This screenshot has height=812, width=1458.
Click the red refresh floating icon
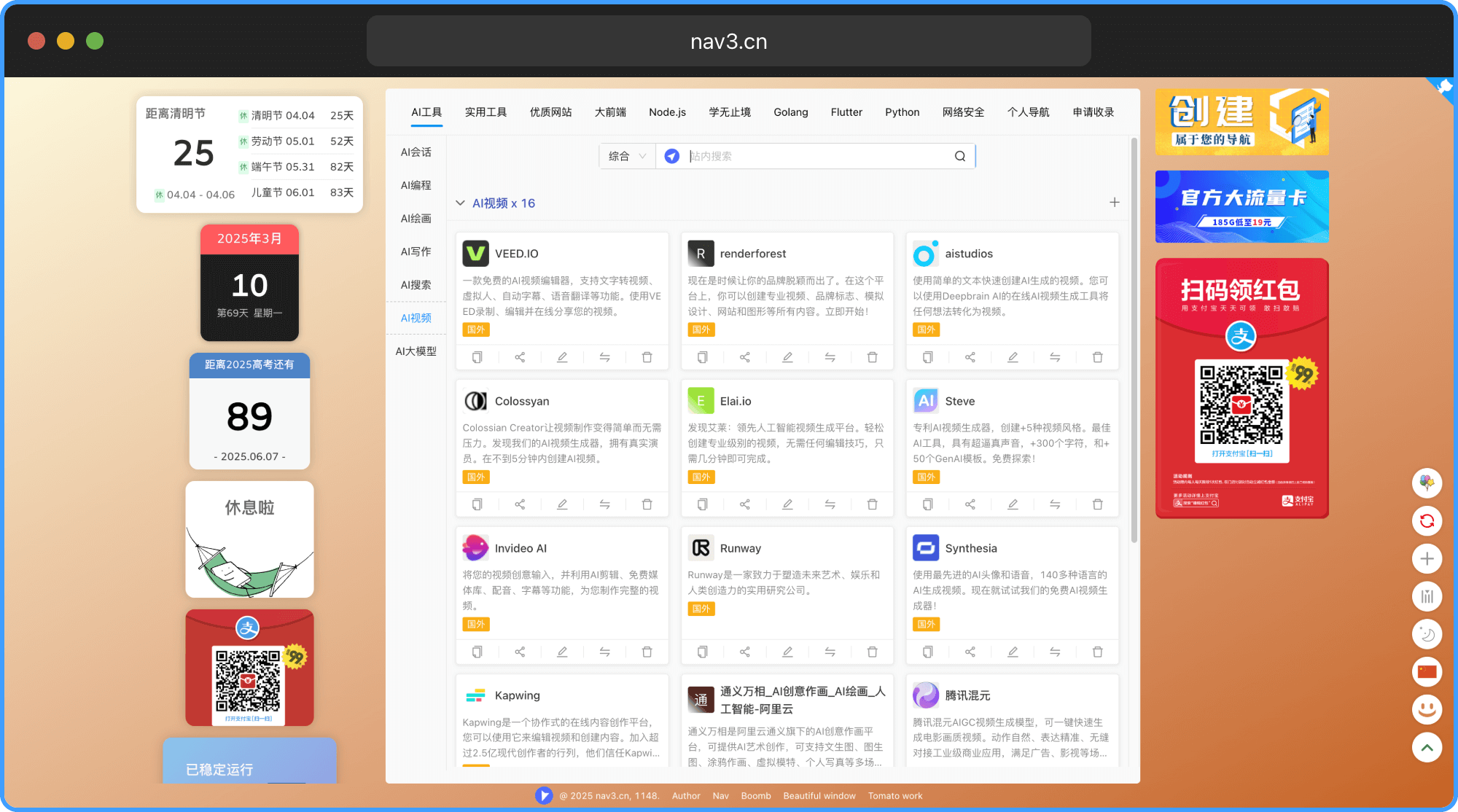point(1427,521)
